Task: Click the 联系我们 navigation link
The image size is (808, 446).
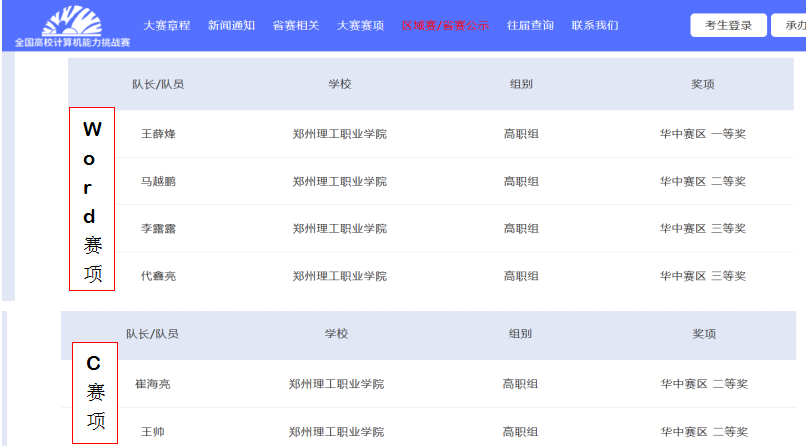Action: pos(595,25)
